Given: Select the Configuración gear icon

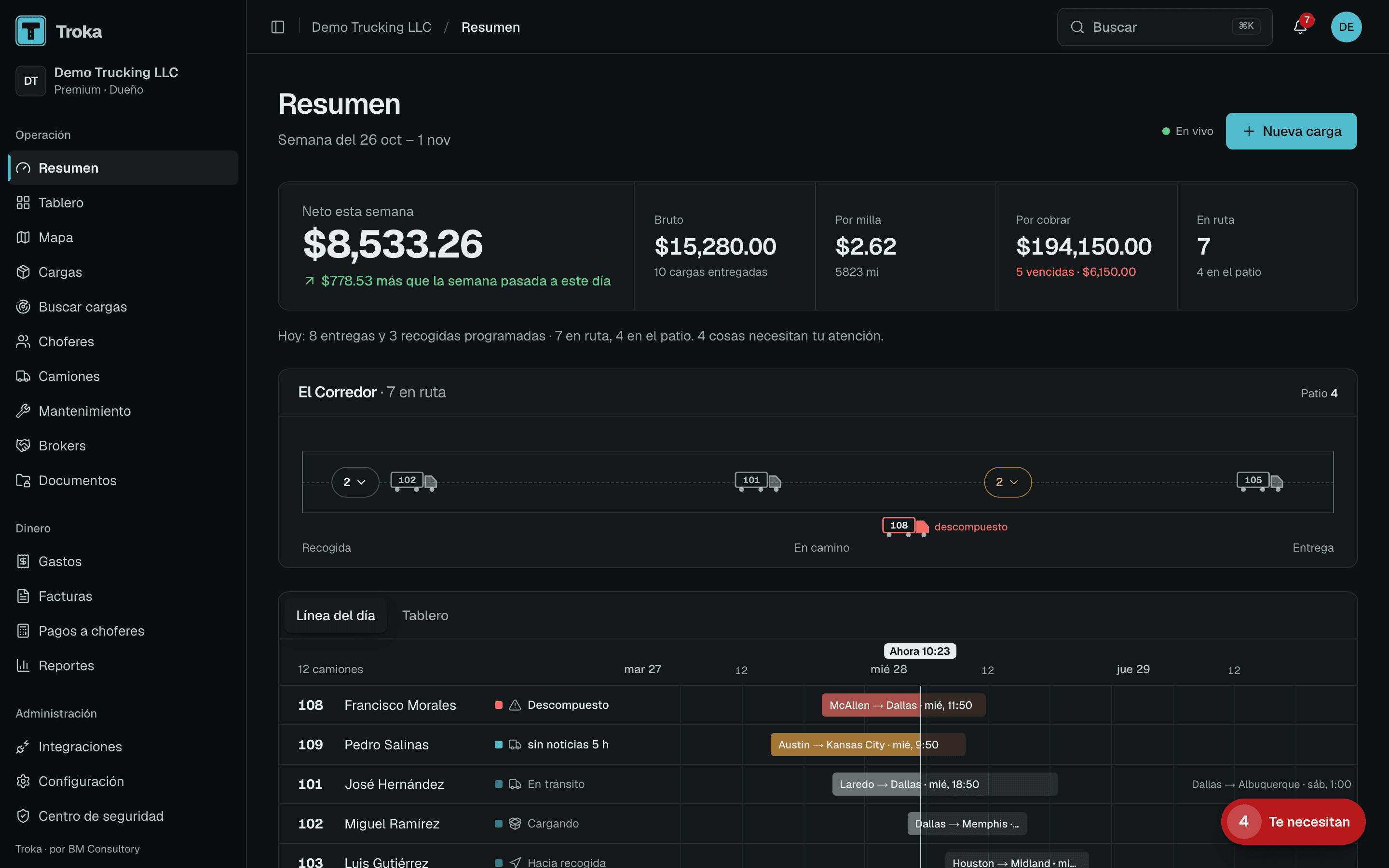Looking at the screenshot, I should pyautogui.click(x=23, y=781).
